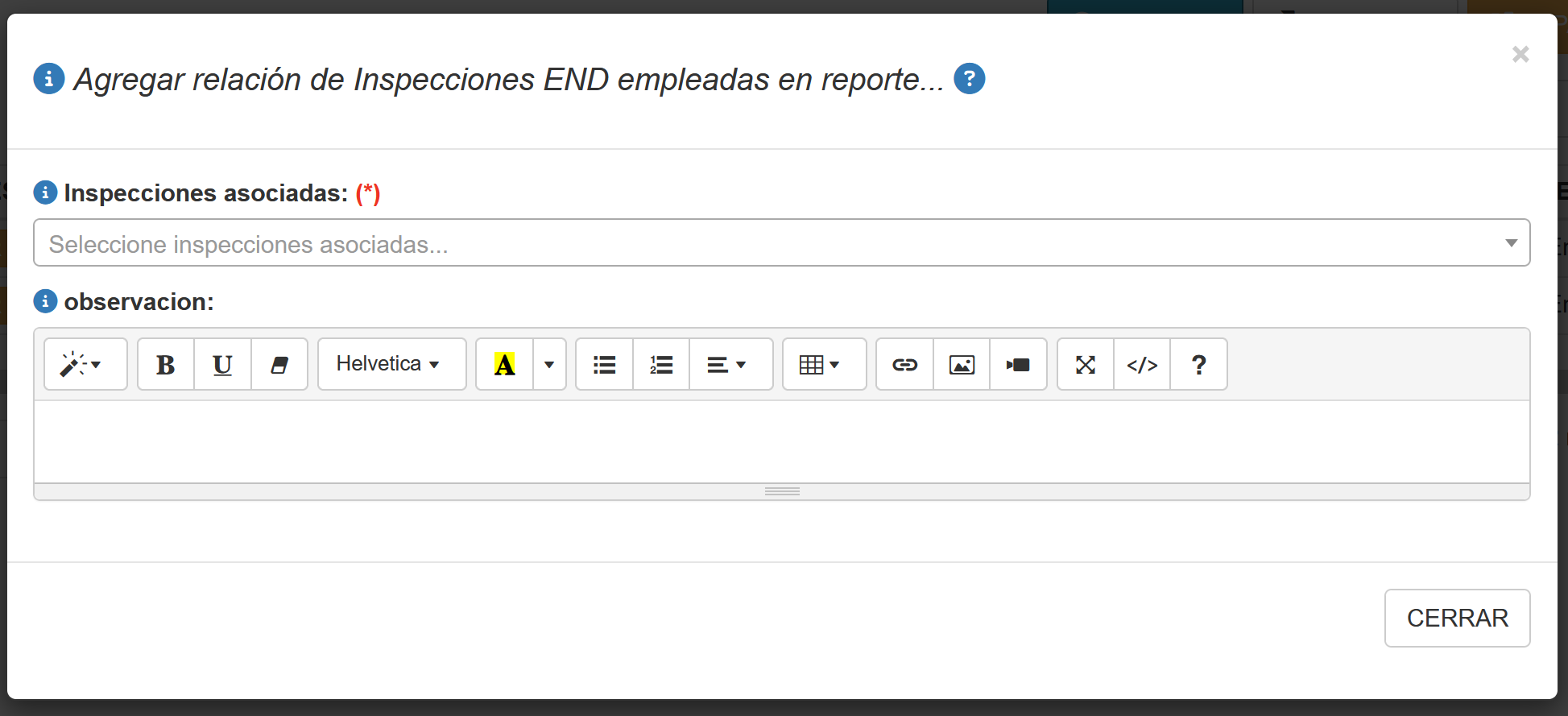Image resolution: width=1568 pixels, height=716 pixels.
Task: Click the blue help icon beside title
Action: point(969,79)
